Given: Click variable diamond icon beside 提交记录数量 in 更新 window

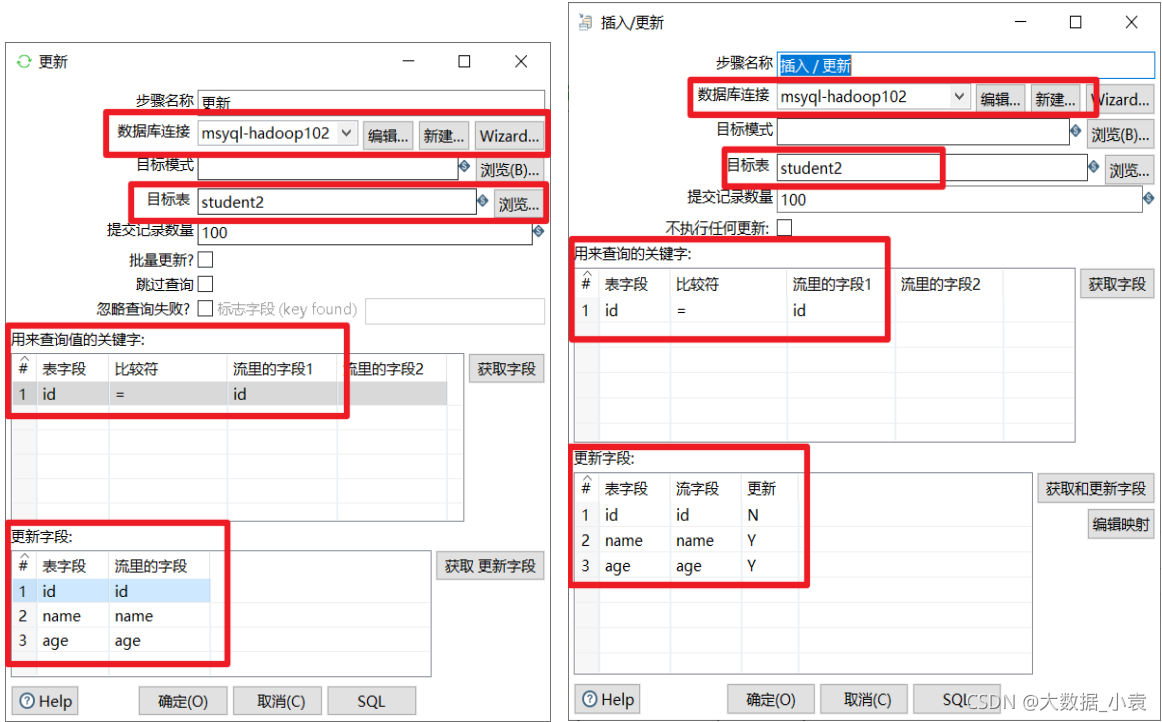Looking at the screenshot, I should pyautogui.click(x=539, y=231).
